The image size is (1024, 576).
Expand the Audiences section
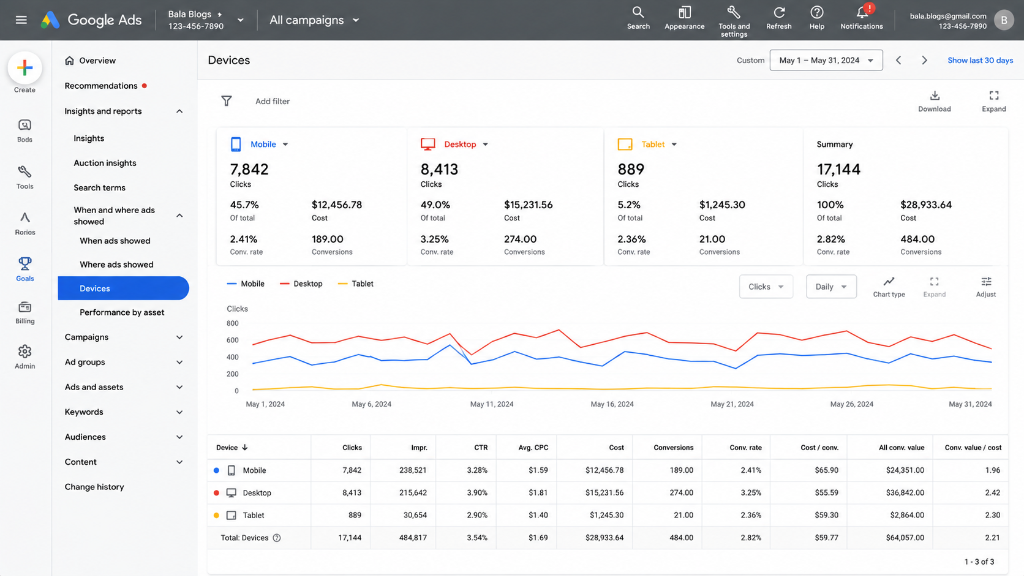[x=180, y=437]
